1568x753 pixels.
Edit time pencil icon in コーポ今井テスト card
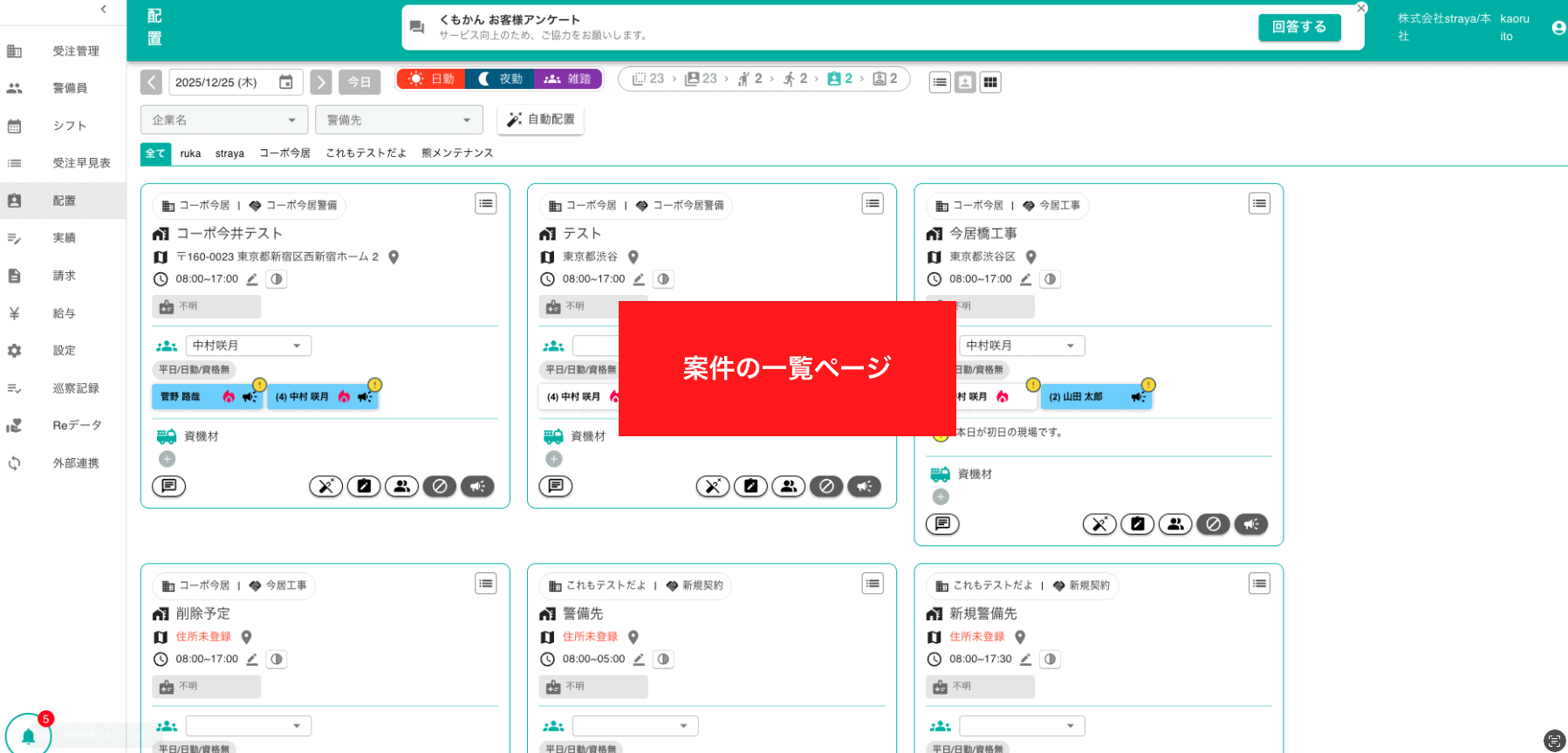[x=252, y=280]
